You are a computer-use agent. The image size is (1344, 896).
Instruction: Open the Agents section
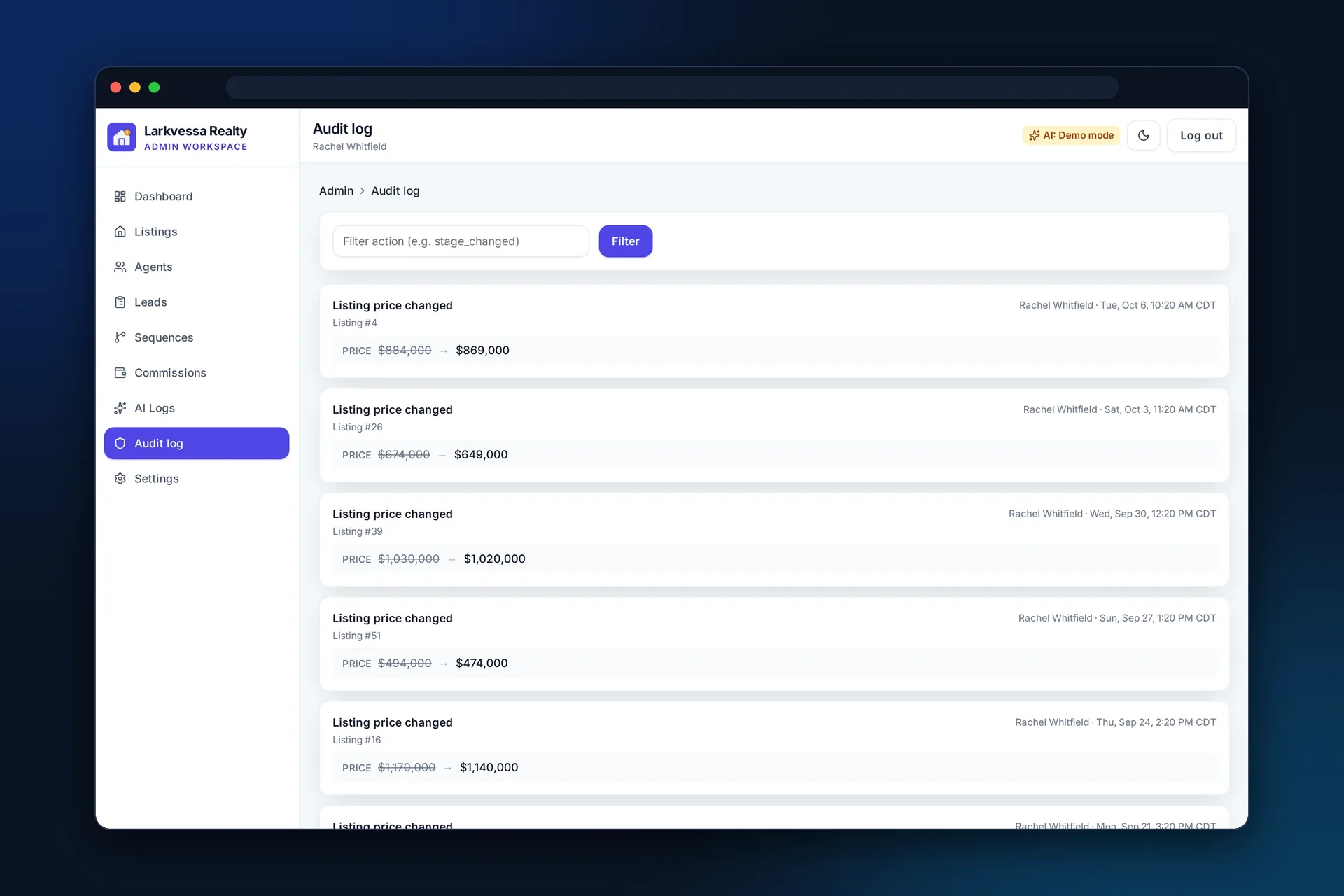tap(197, 267)
